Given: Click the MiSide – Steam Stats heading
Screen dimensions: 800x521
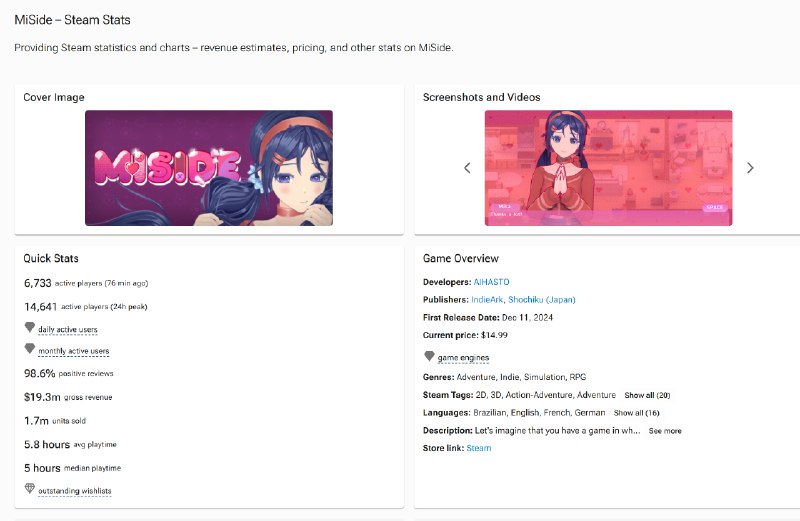Looking at the screenshot, I should click(x=72, y=20).
